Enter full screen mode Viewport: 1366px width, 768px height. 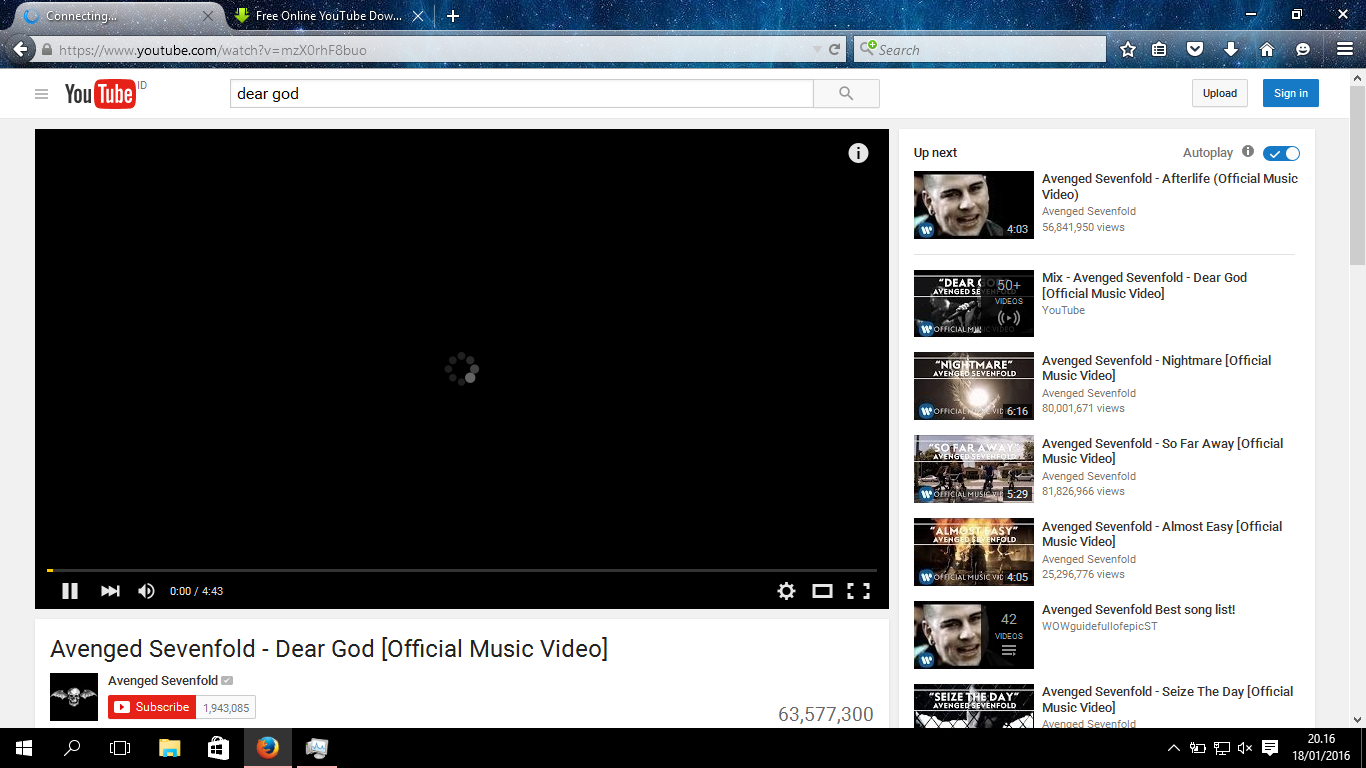pos(858,591)
